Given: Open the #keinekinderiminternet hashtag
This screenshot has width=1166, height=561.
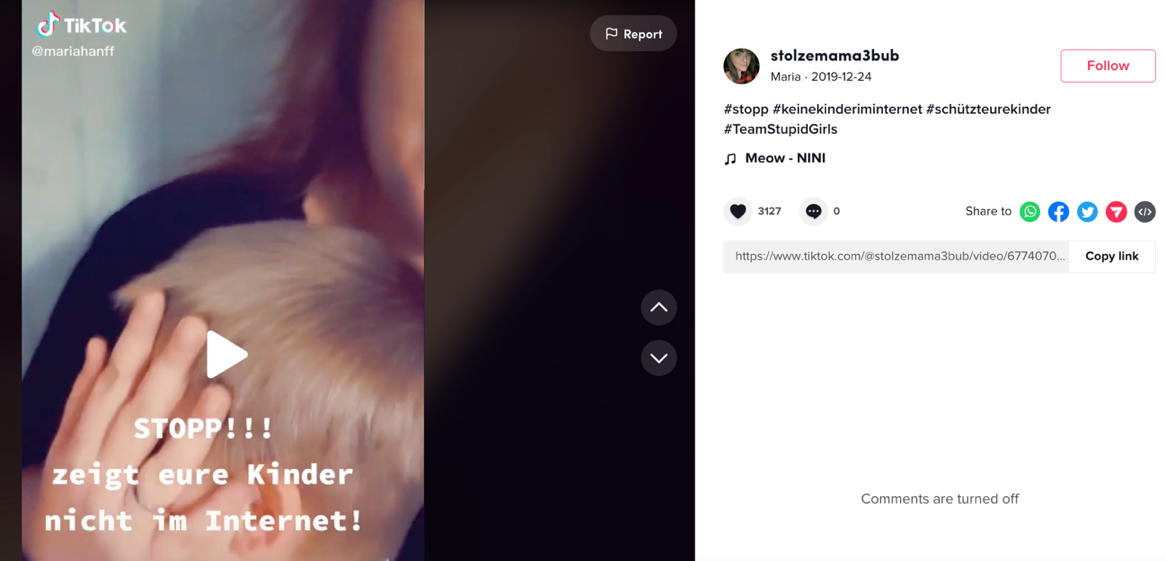Looking at the screenshot, I should click(846, 109).
